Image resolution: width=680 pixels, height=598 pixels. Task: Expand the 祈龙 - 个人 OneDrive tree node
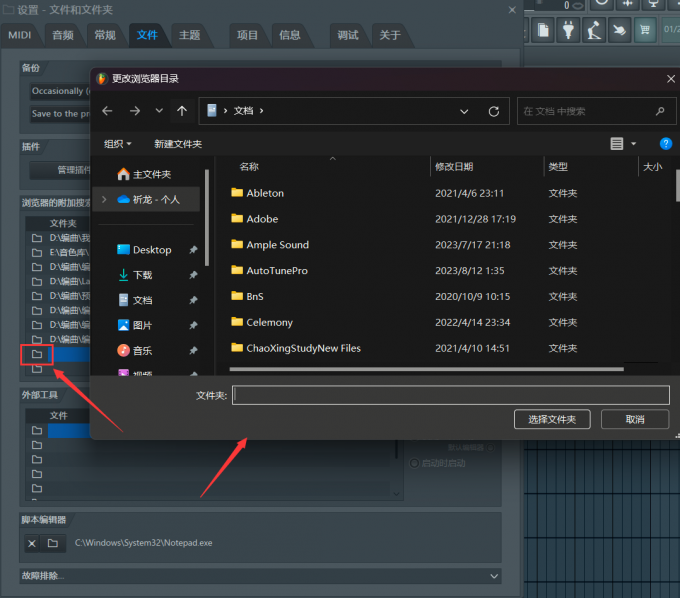pos(104,199)
